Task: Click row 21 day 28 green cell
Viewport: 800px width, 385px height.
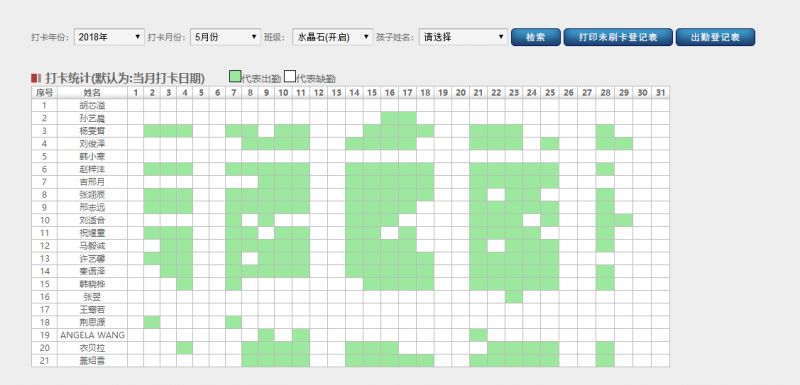Action: (x=605, y=361)
